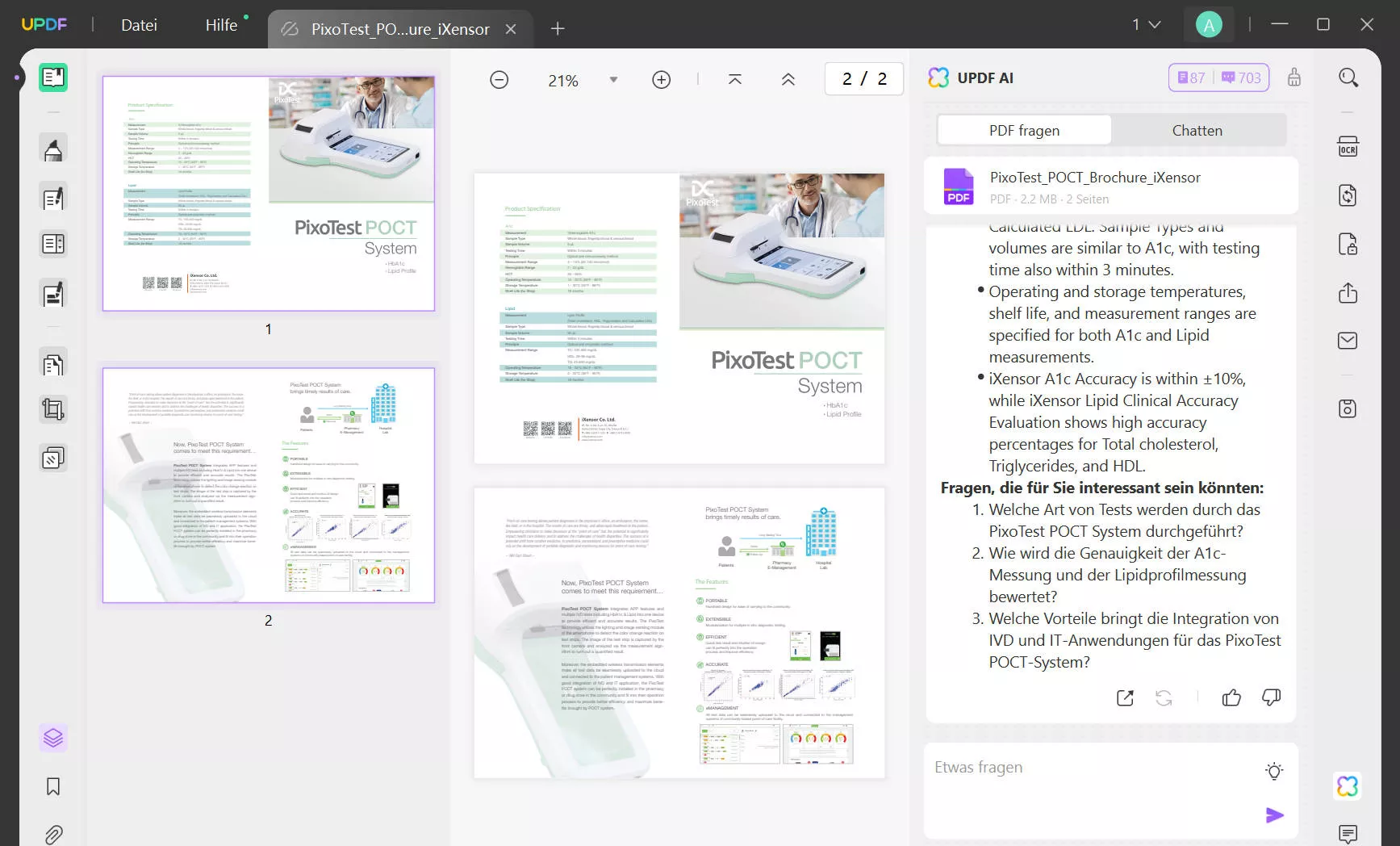
Task: Open the Protect PDF lock icon
Action: click(x=1348, y=244)
